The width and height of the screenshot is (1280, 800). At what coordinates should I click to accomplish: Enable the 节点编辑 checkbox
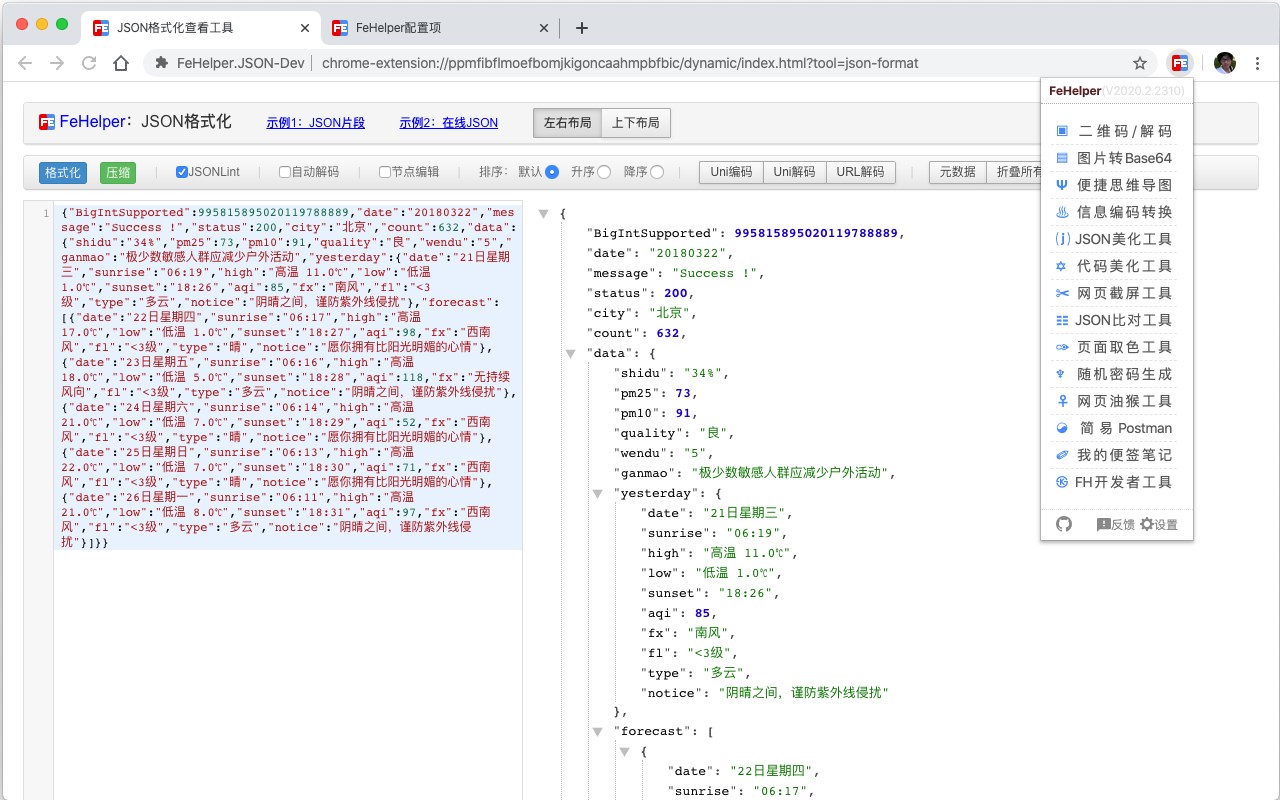385,172
